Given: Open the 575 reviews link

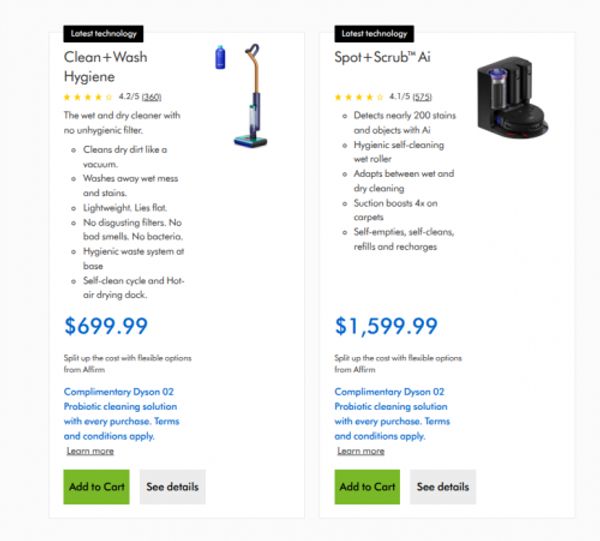Looking at the screenshot, I should click(421, 97).
